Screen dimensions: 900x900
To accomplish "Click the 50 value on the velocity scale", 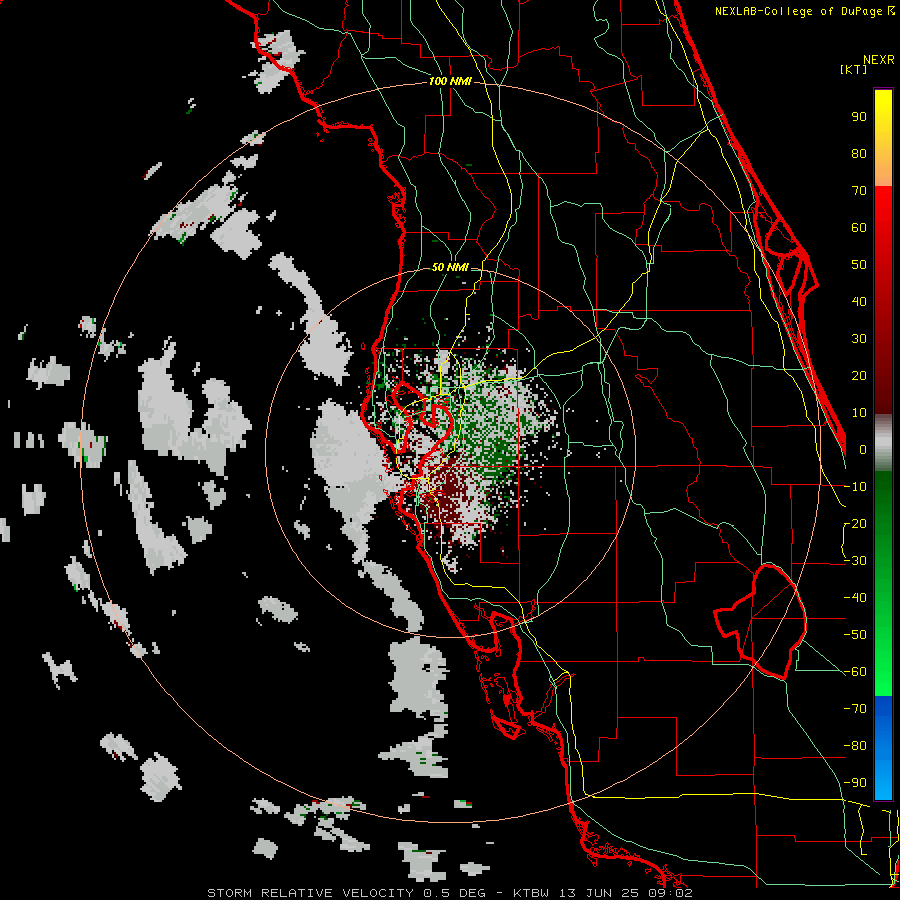I will tap(859, 265).
